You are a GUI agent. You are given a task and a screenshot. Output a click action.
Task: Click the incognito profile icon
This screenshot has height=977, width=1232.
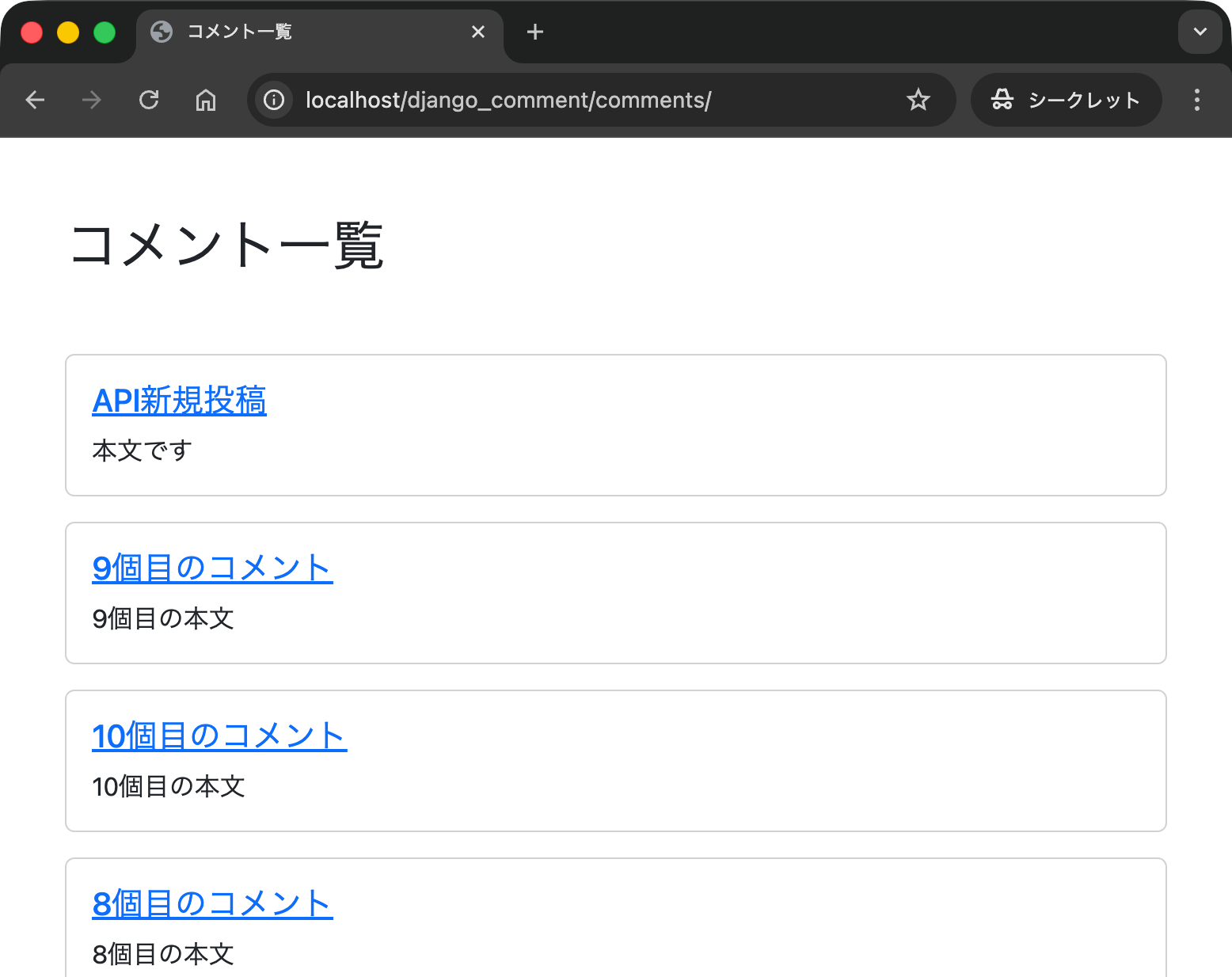point(1002,100)
